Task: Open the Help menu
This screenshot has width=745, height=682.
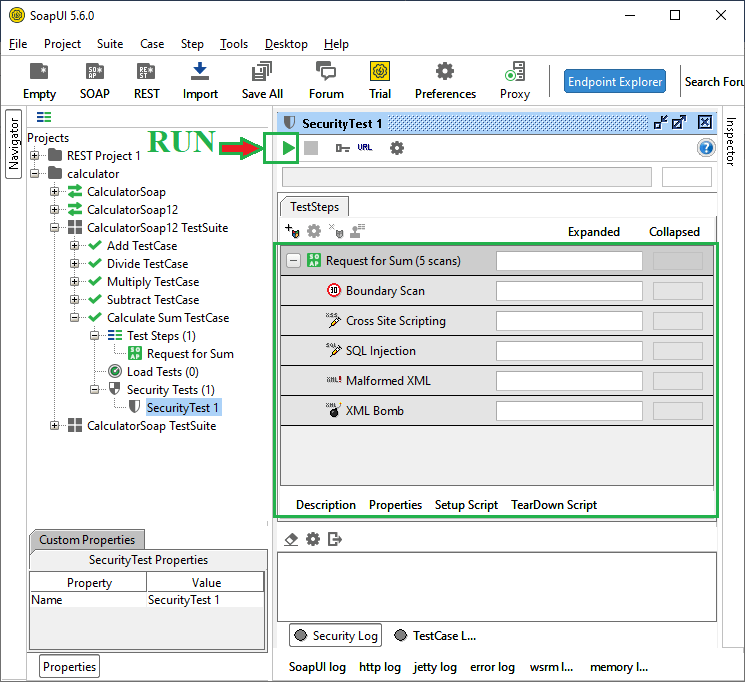Action: coord(336,44)
